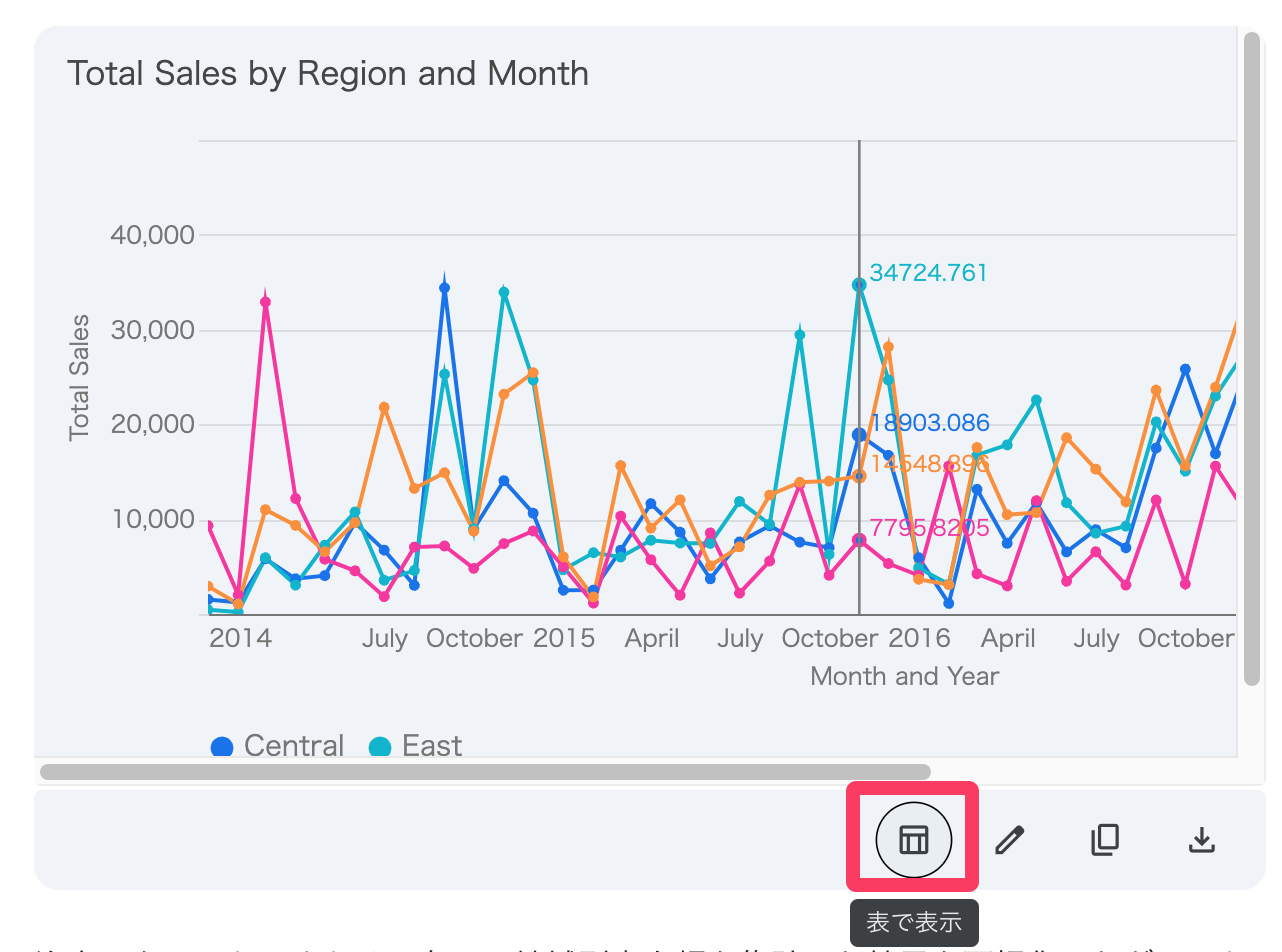Viewport: 1282px width, 952px height.
Task: Click the blue Central legend dot
Action: [222, 747]
